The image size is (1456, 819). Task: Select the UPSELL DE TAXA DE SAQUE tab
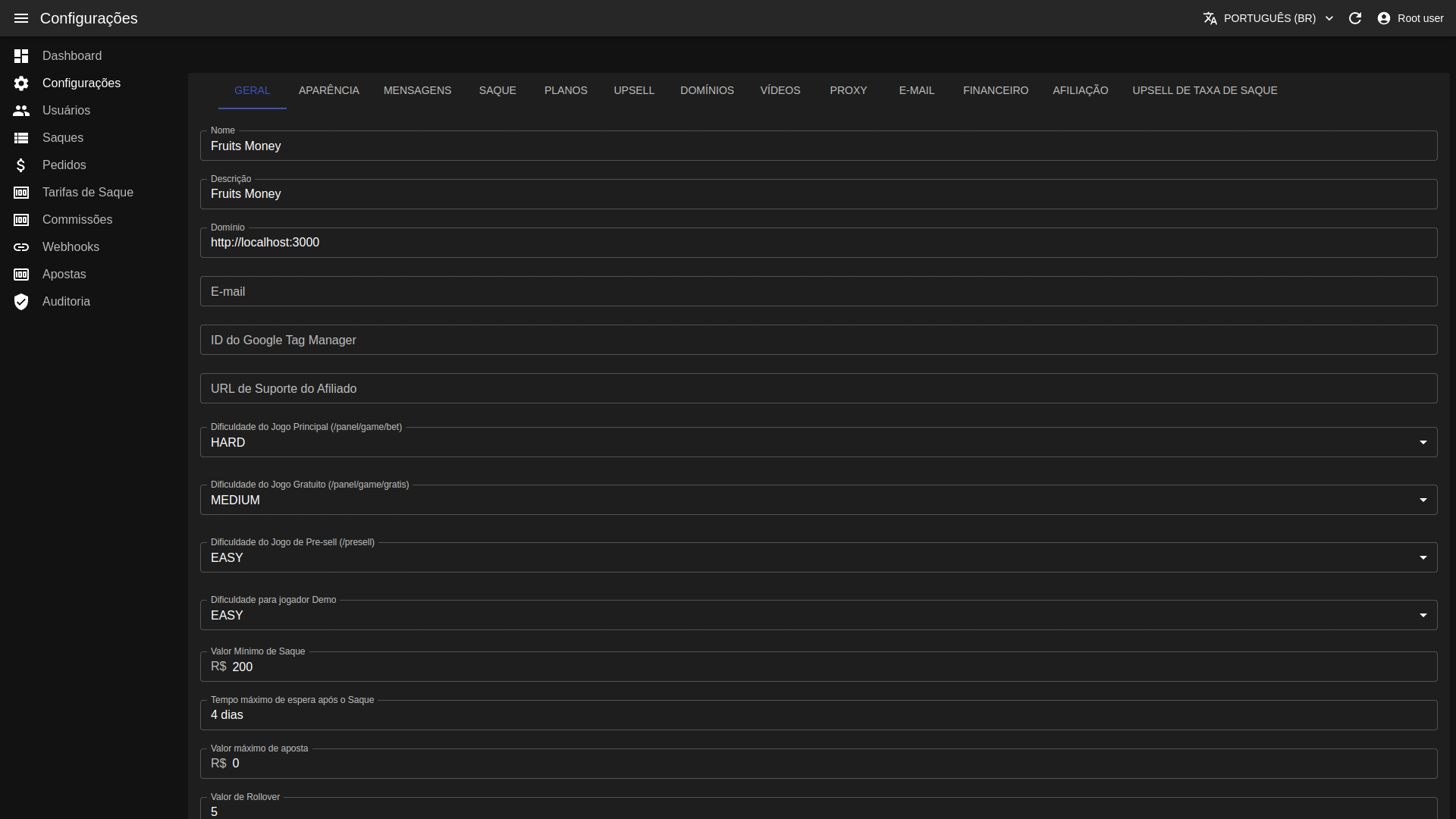click(x=1205, y=89)
